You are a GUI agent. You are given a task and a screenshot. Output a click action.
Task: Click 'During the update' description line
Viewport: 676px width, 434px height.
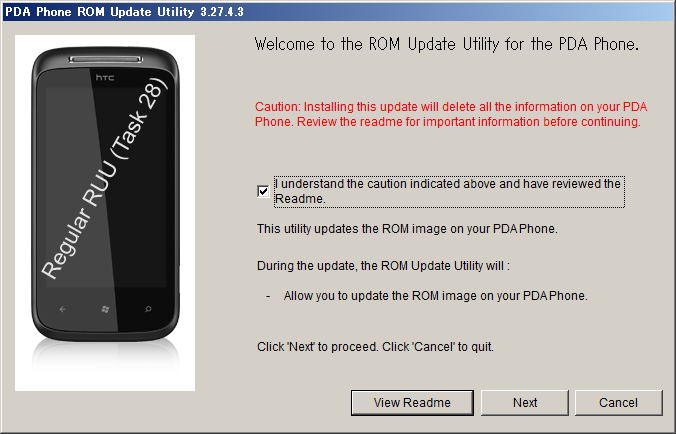click(383, 265)
